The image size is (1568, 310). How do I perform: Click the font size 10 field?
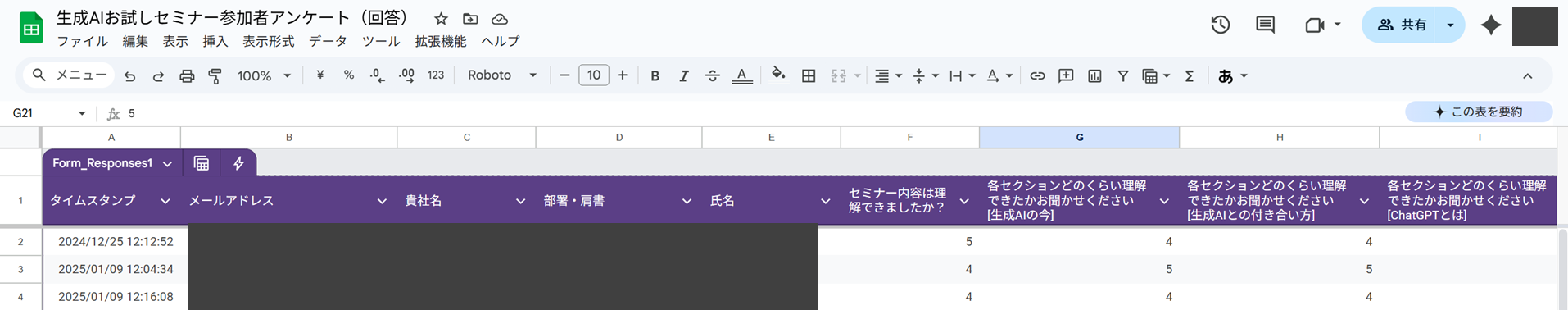pyautogui.click(x=594, y=75)
